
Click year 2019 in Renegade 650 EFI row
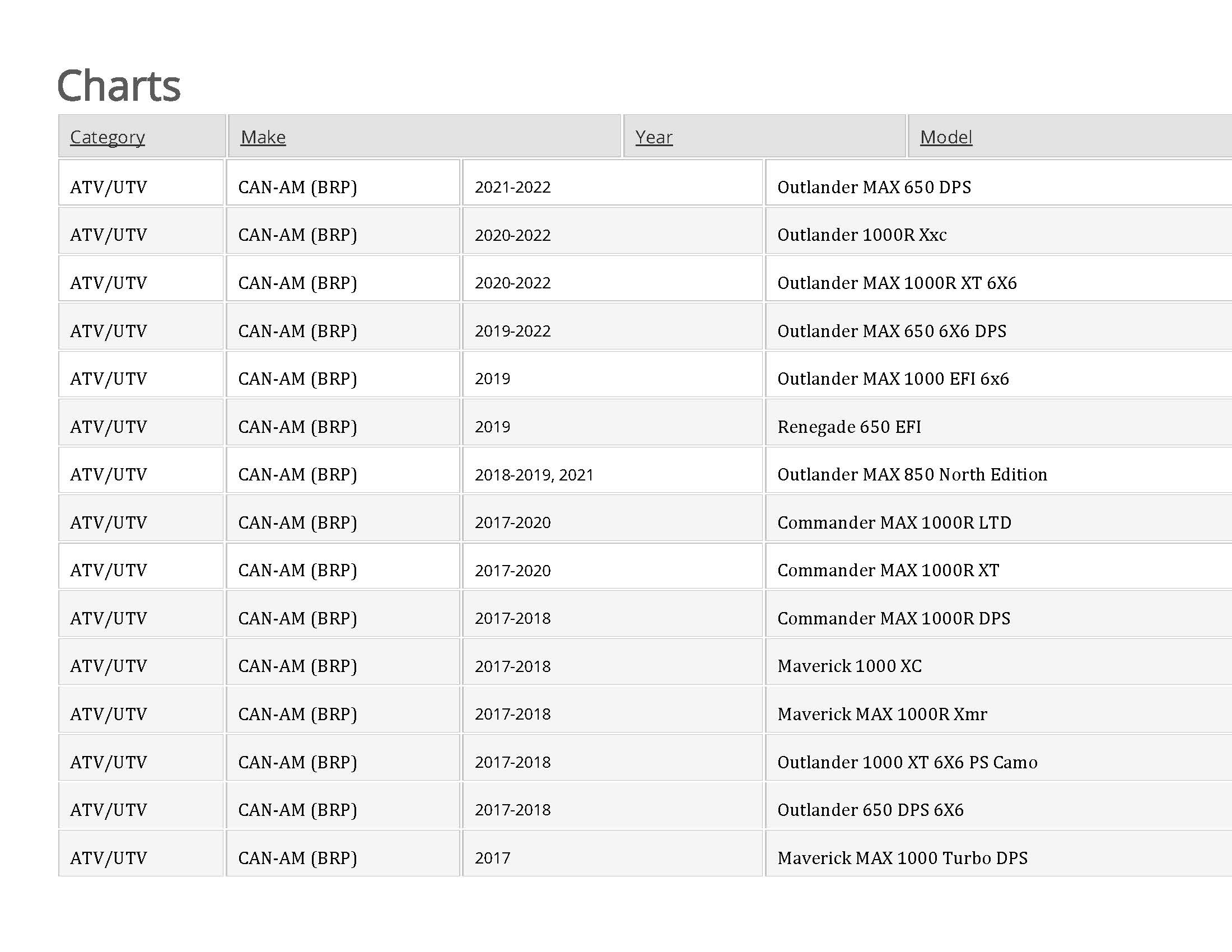(613, 422)
